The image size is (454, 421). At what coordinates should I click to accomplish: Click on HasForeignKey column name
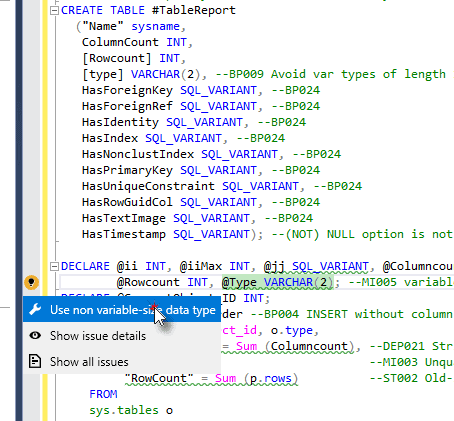click(x=127, y=90)
